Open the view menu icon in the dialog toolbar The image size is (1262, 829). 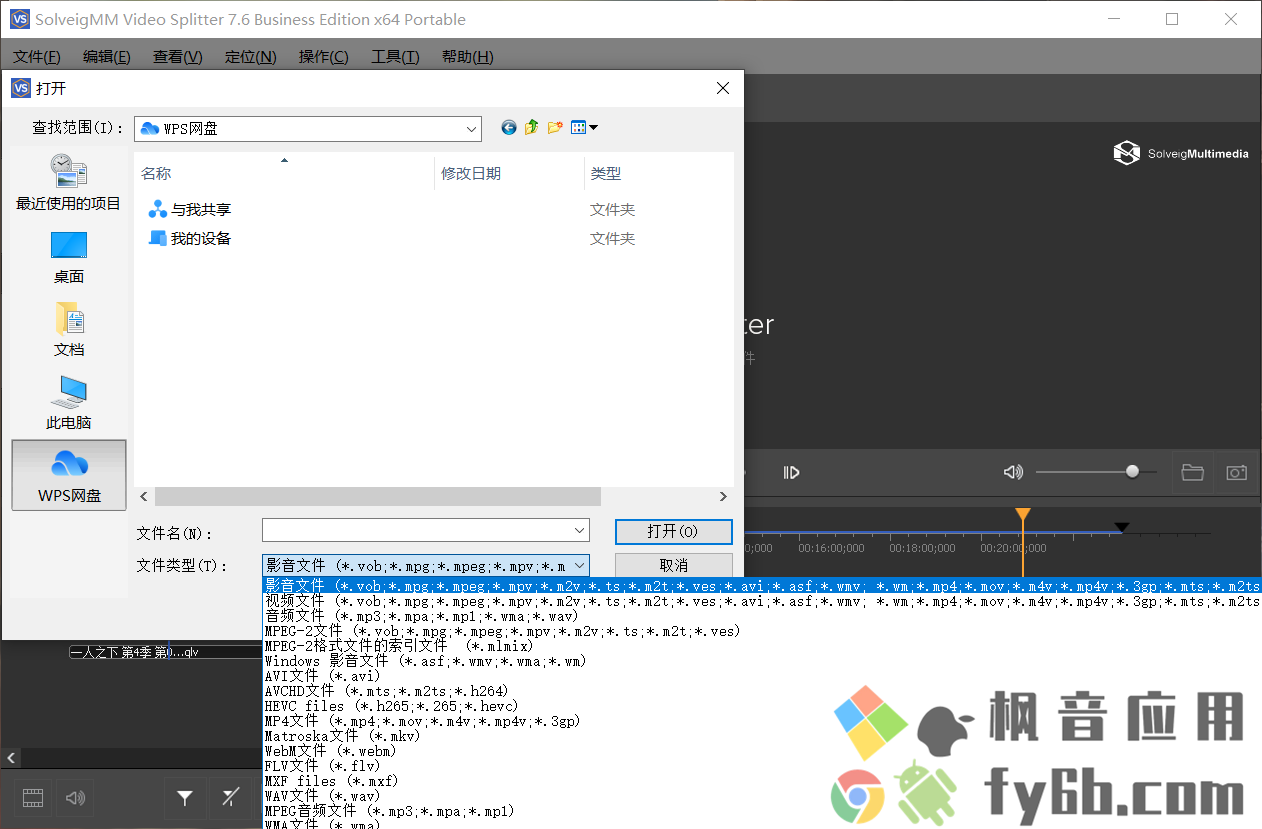tap(584, 127)
